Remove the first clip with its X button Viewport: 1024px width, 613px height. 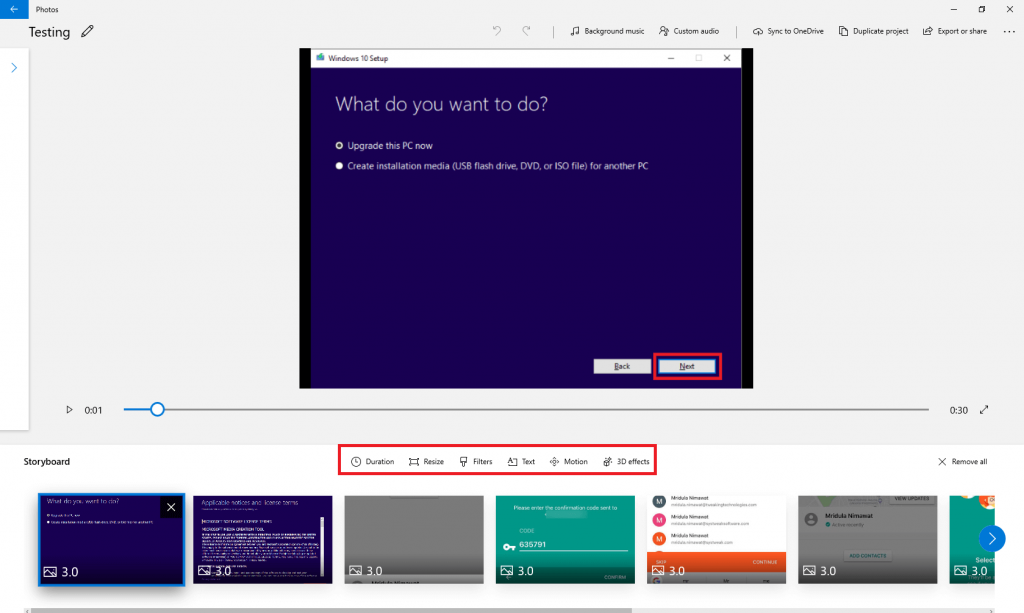point(171,507)
